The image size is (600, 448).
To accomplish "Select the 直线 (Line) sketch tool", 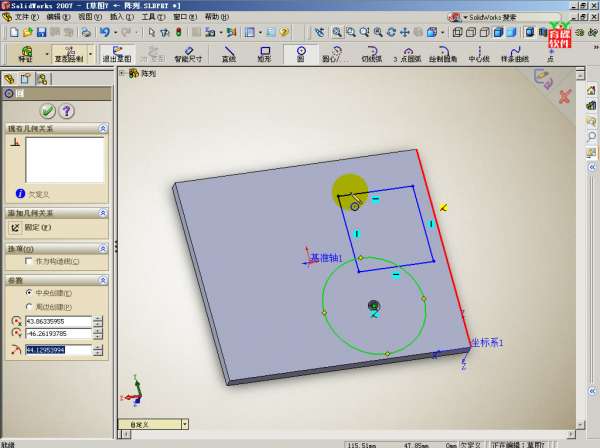I will (x=229, y=53).
